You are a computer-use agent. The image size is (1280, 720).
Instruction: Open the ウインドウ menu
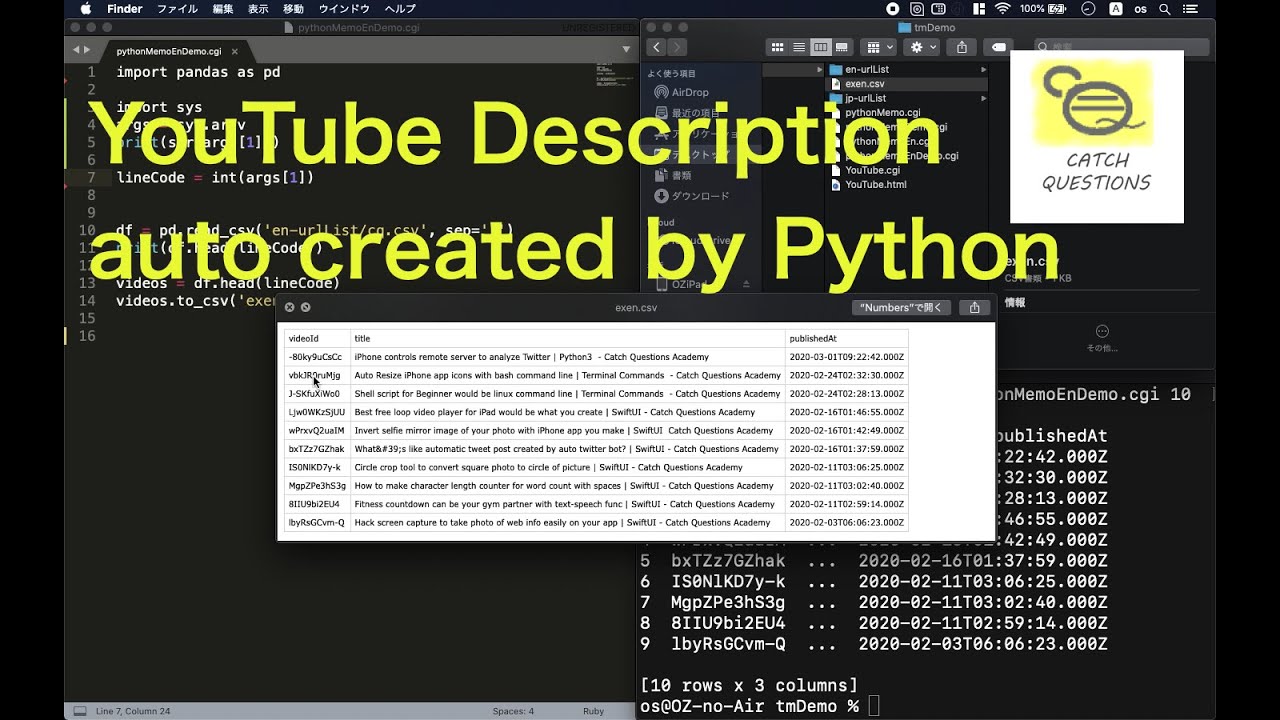coord(344,9)
